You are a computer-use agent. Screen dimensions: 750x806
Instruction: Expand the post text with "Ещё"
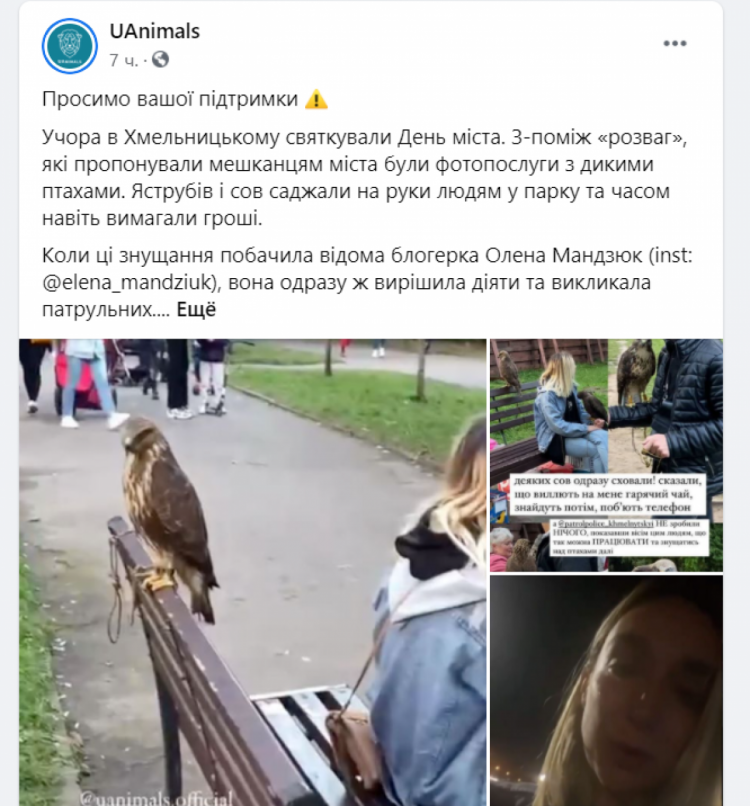[196, 309]
